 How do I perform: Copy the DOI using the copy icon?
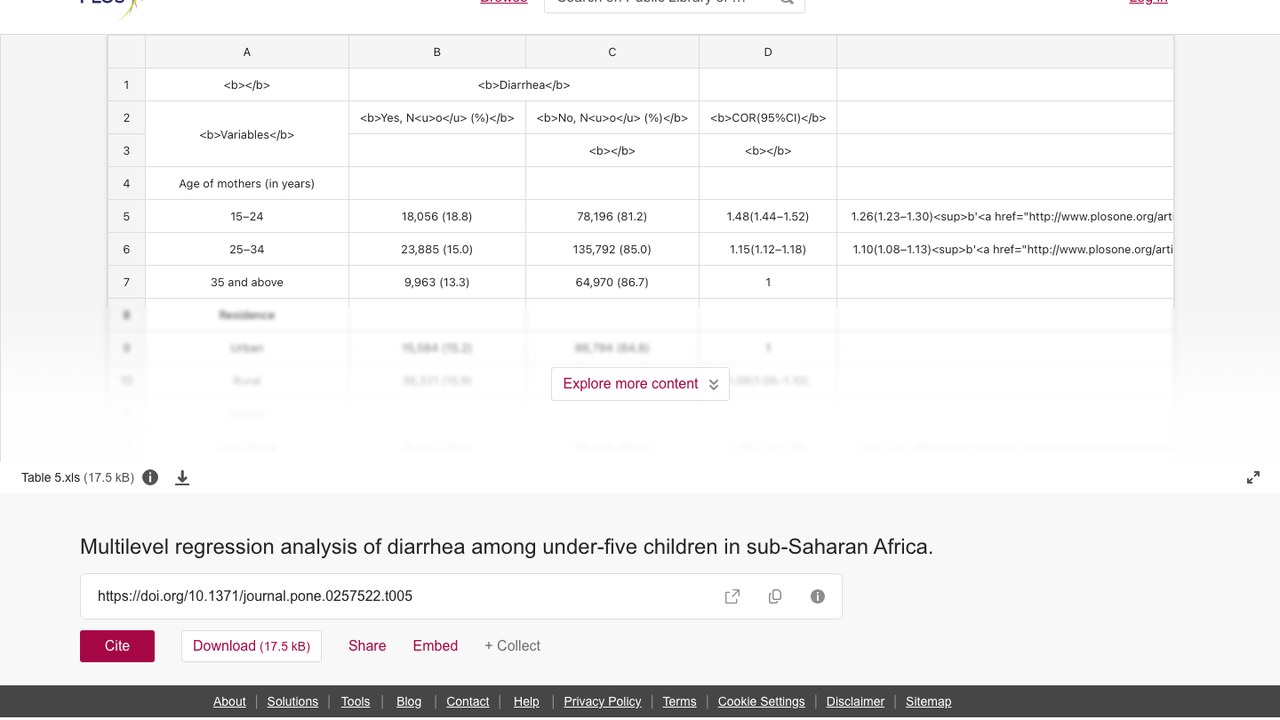775,596
